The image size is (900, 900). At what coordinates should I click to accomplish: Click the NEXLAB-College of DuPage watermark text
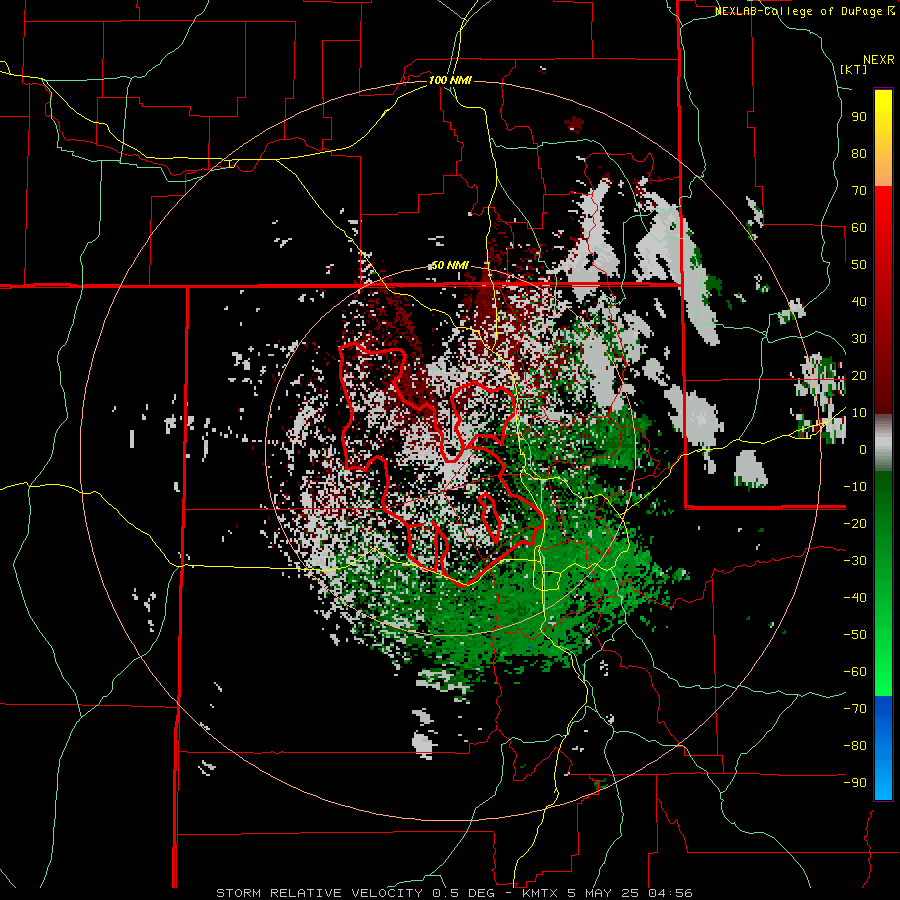[805, 11]
